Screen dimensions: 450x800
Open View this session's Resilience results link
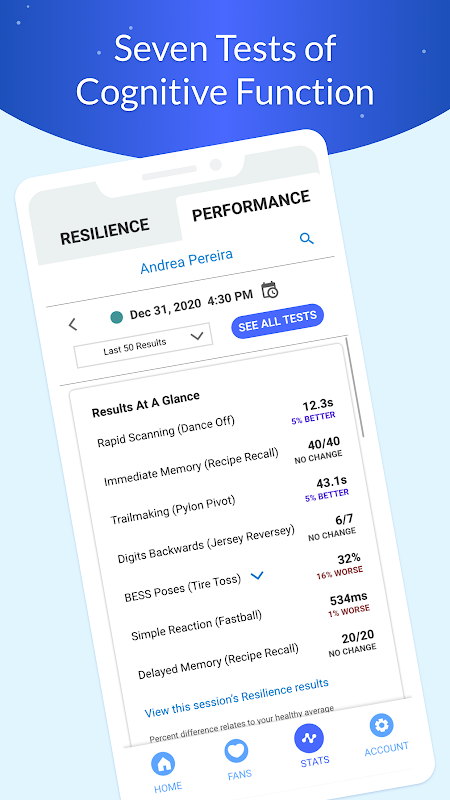pos(237,697)
